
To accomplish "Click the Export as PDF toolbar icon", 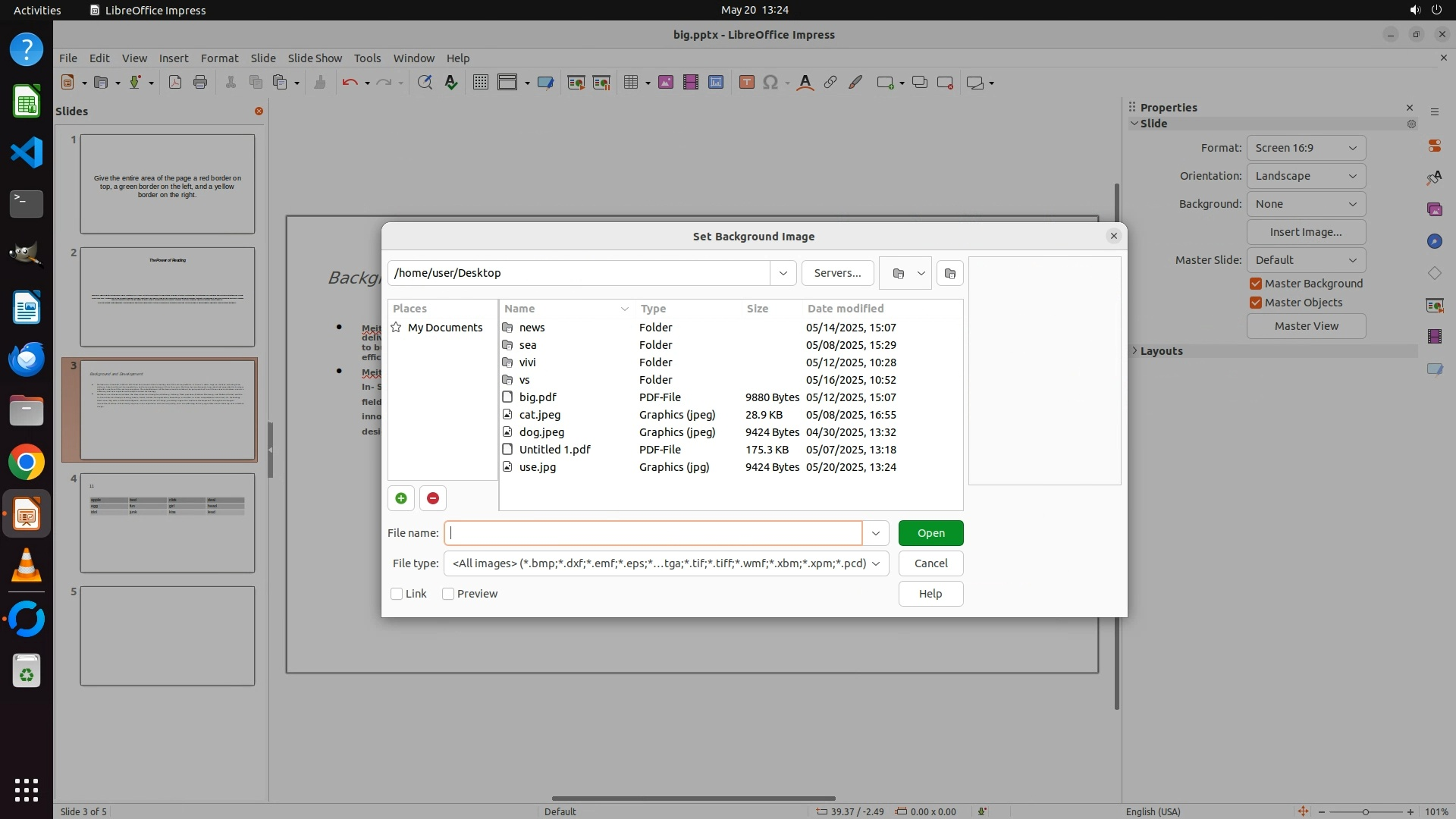I will (175, 83).
